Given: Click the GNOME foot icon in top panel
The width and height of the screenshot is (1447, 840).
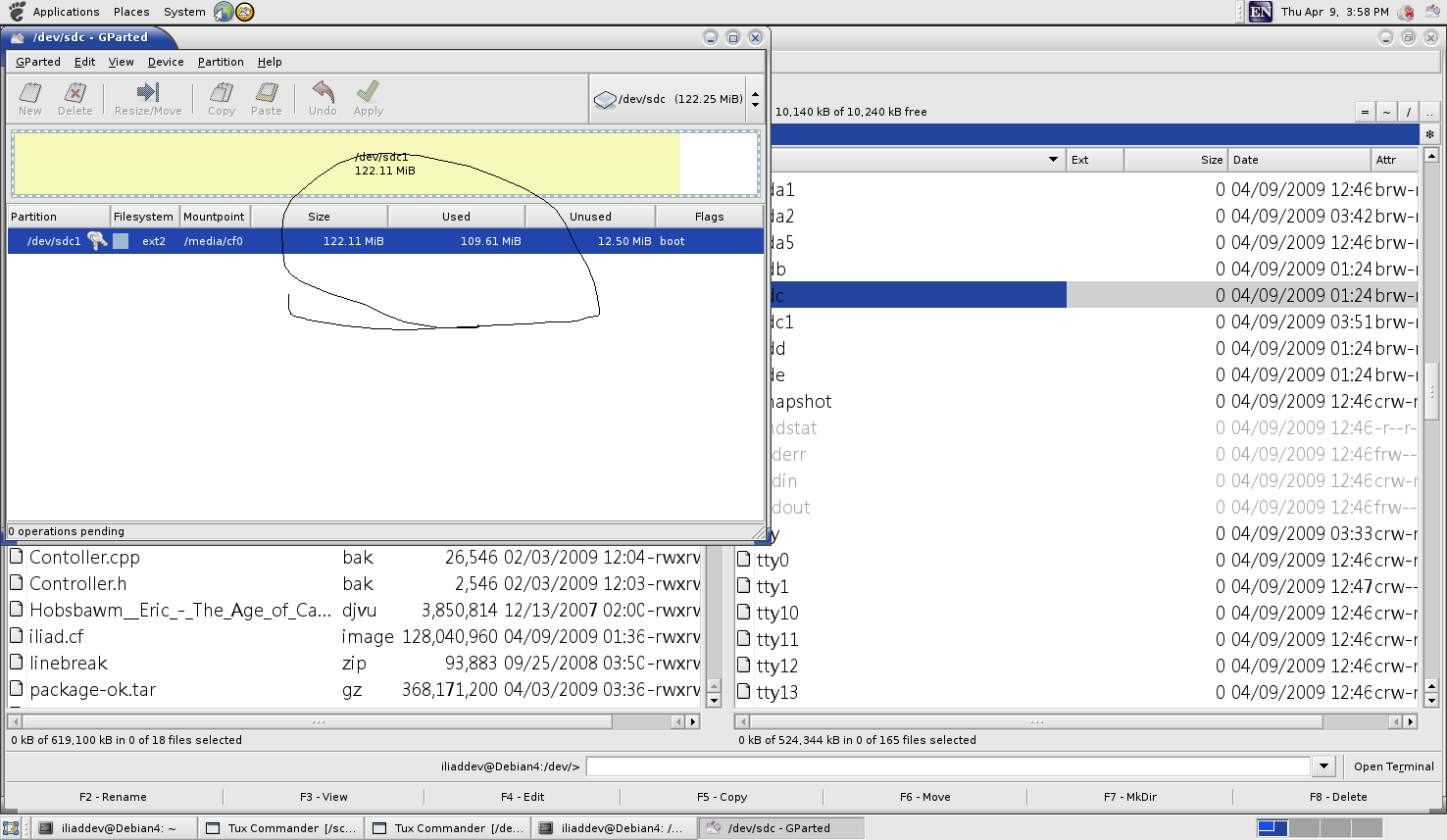Looking at the screenshot, I should [x=17, y=12].
